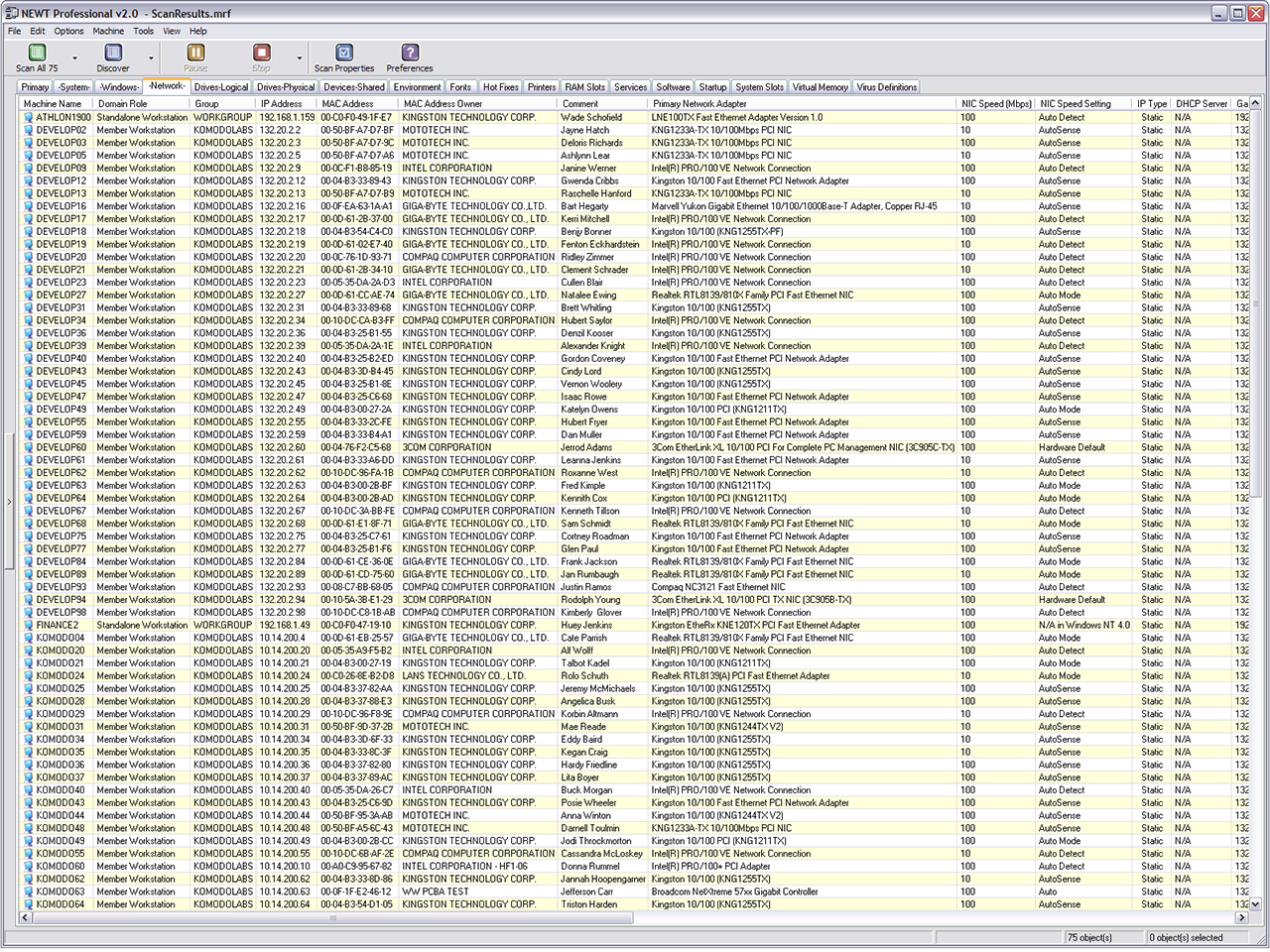Viewport: 1270px width, 952px height.
Task: Switch to the Virus Definitions tab
Action: (887, 87)
